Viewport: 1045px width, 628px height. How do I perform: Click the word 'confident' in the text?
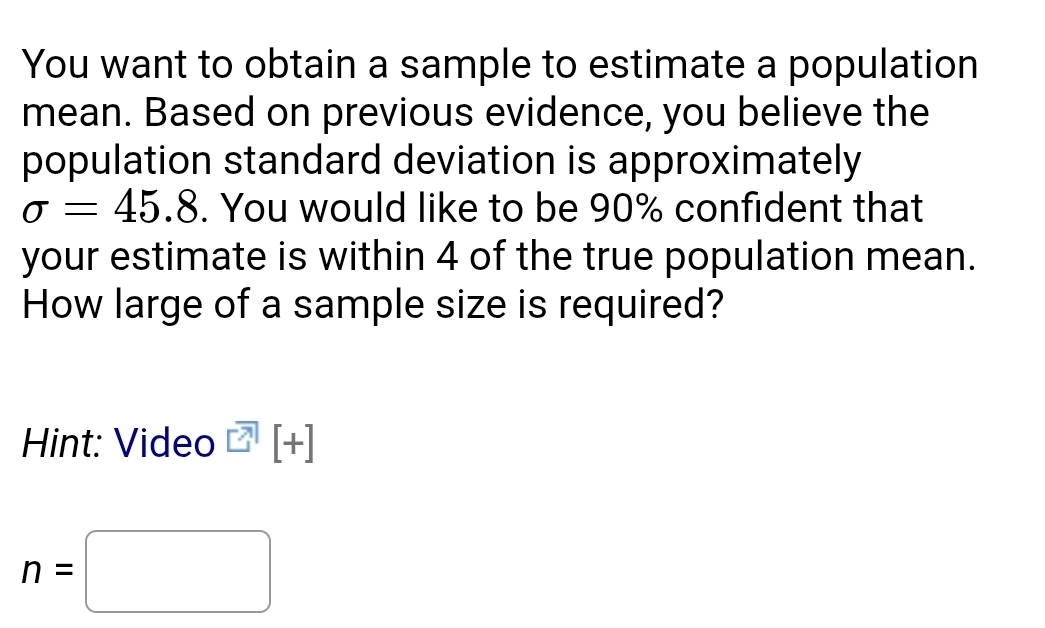tap(772, 209)
